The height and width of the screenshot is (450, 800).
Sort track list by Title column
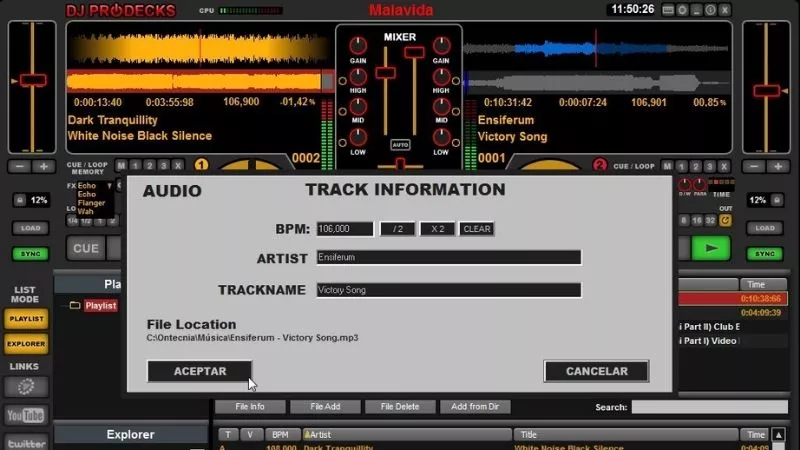pos(626,435)
